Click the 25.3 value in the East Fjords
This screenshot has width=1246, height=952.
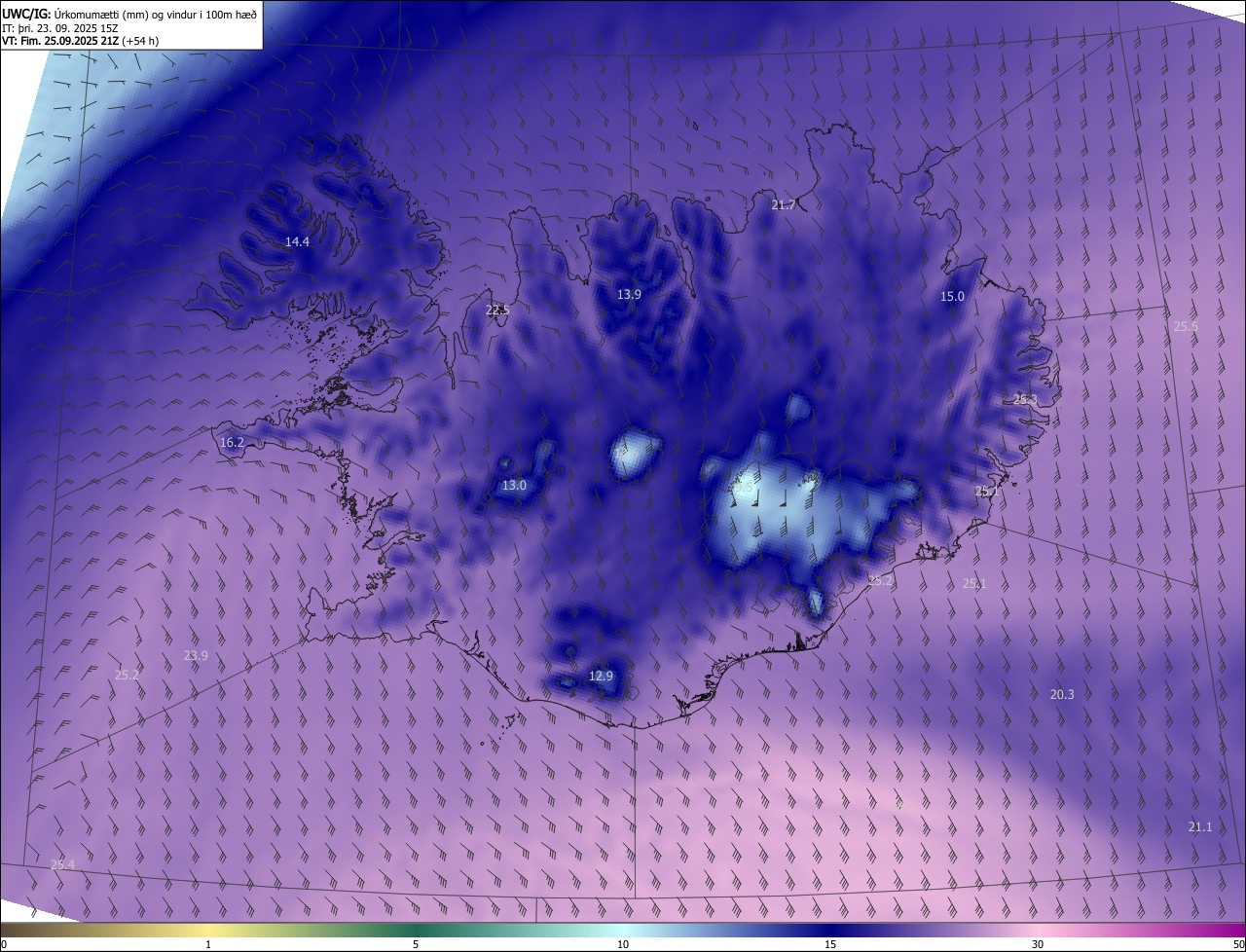click(x=1025, y=399)
